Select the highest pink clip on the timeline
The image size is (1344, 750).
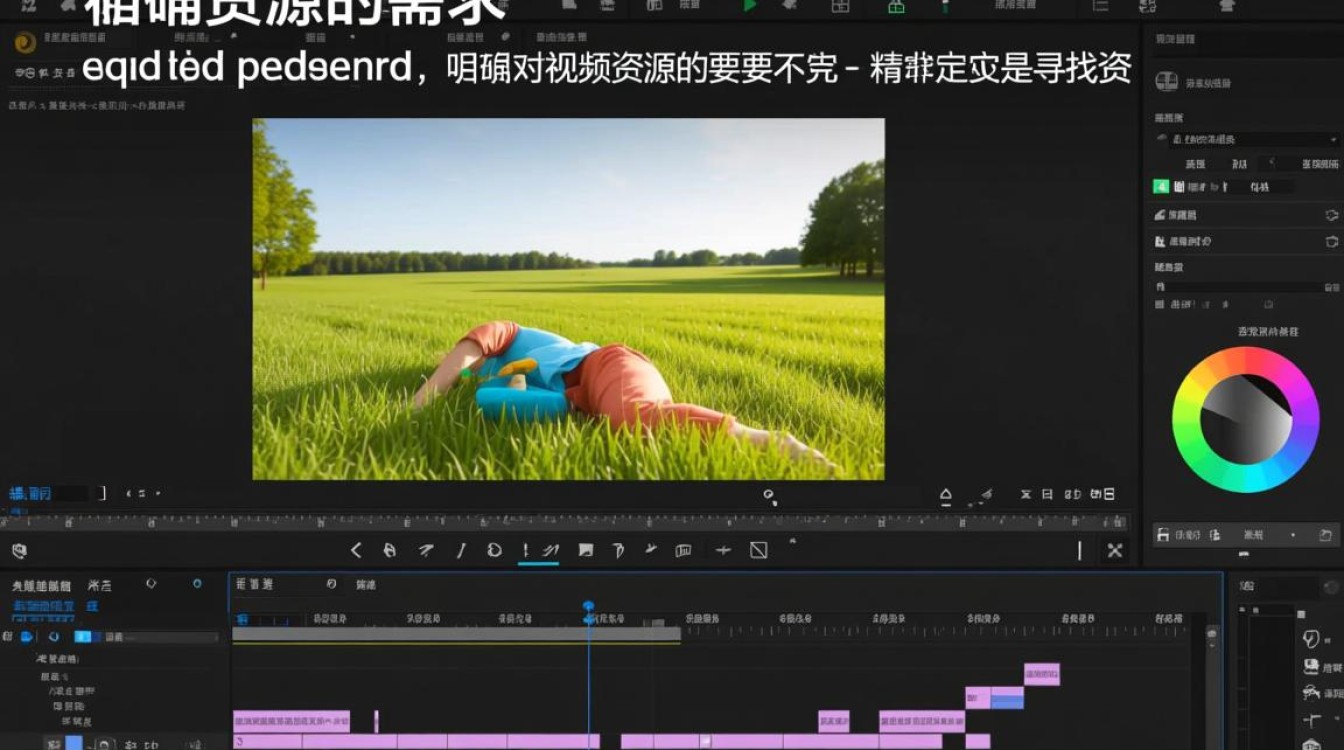(1041, 674)
